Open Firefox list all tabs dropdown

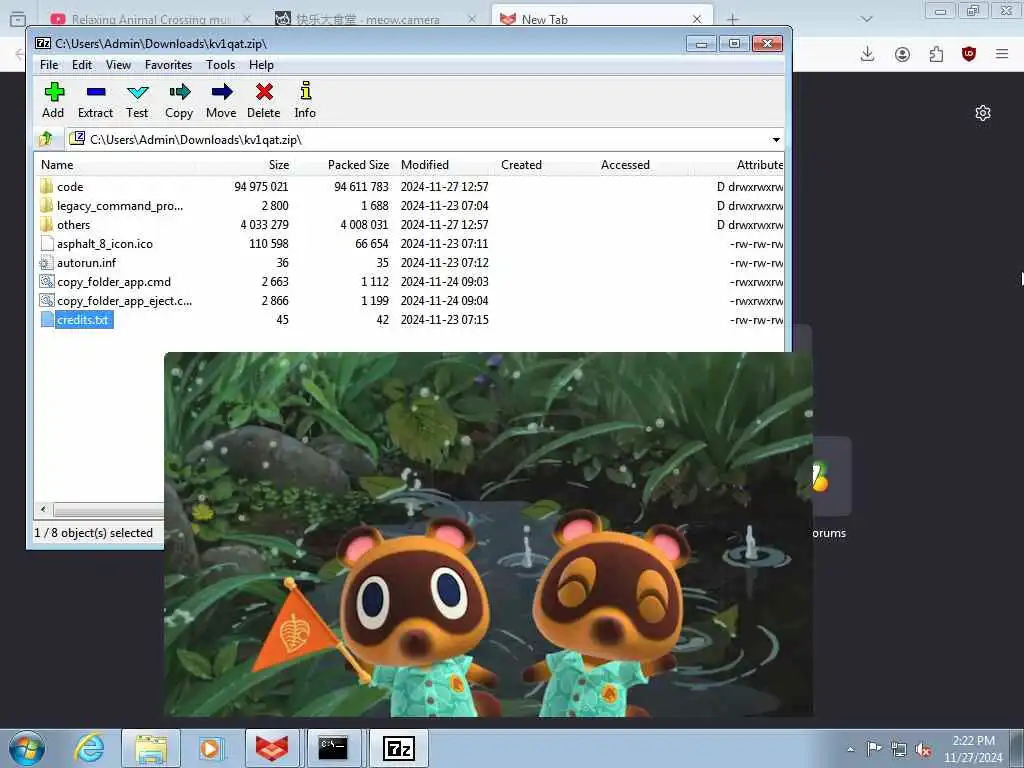pos(867,19)
